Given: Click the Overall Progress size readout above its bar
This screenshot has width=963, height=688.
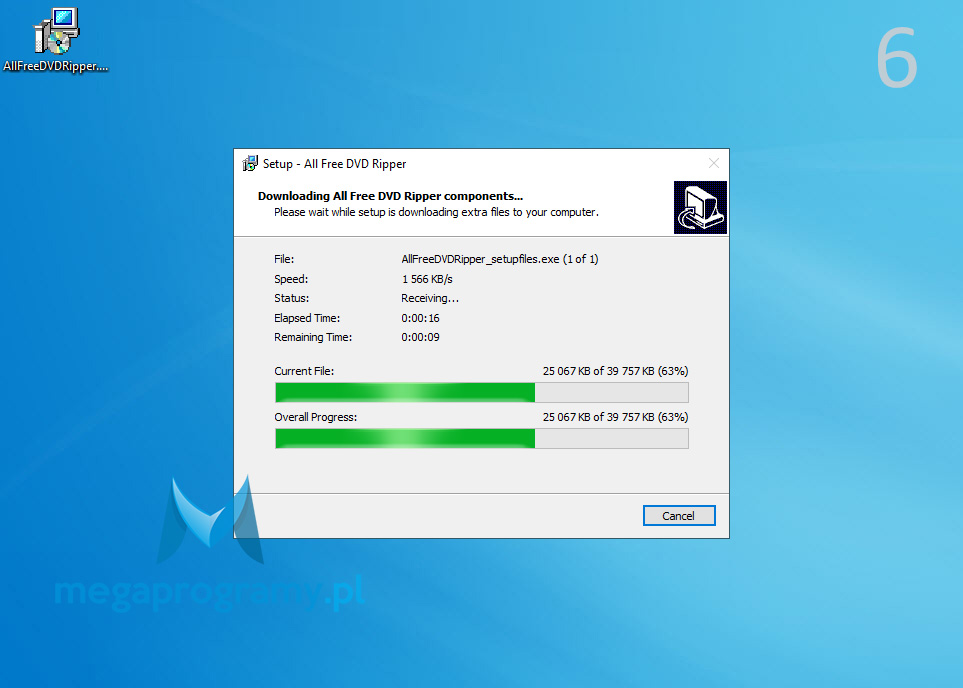Looking at the screenshot, I should [x=615, y=417].
